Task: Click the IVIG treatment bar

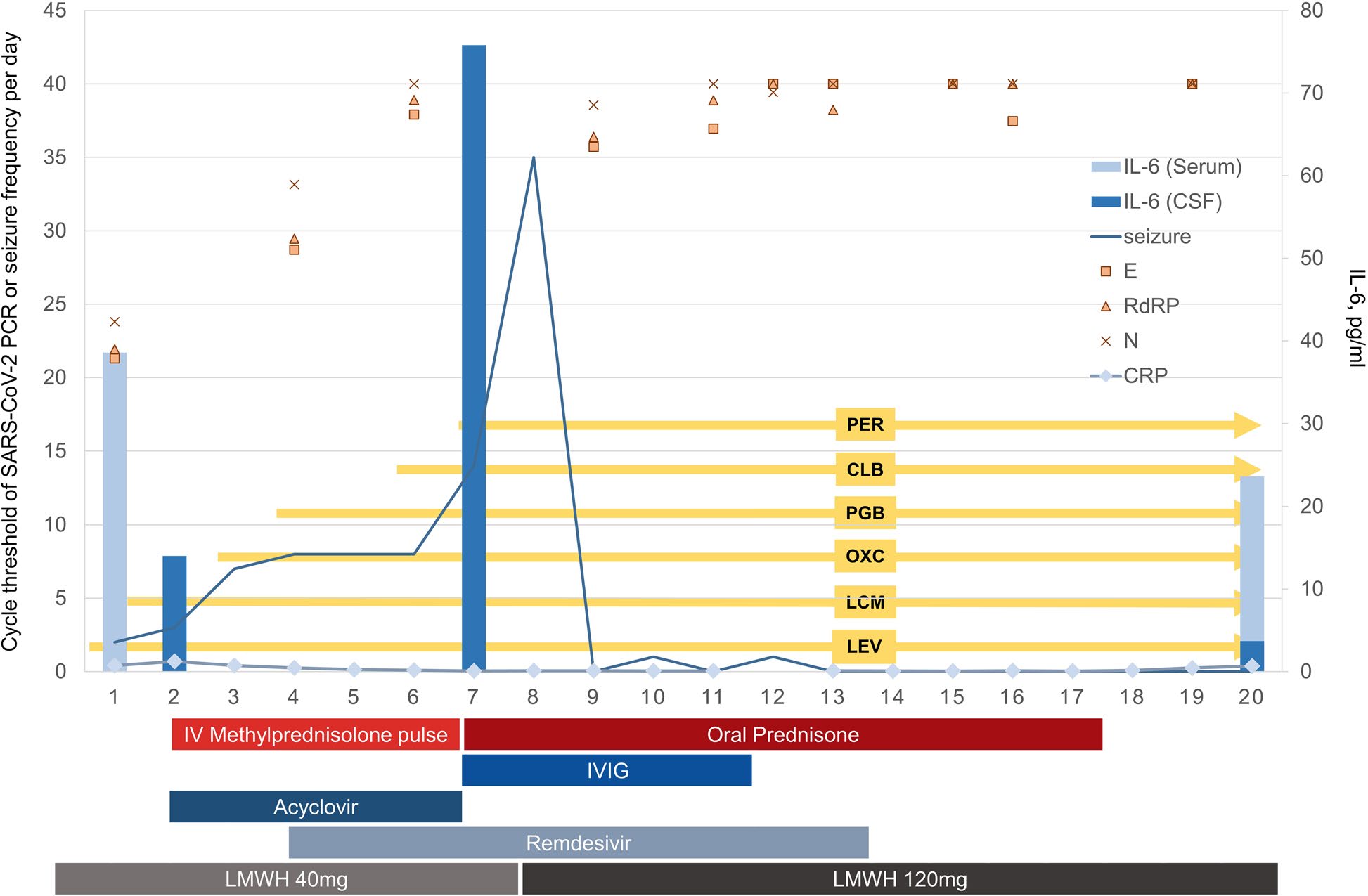Action: (607, 771)
